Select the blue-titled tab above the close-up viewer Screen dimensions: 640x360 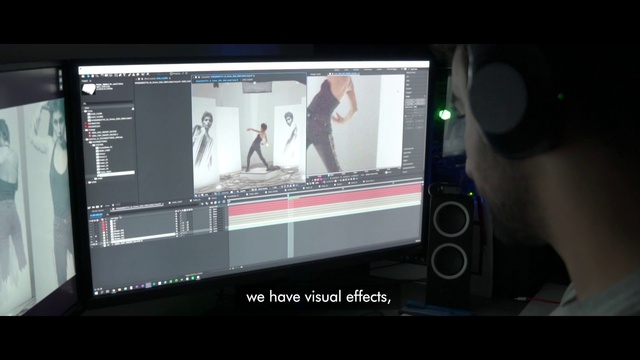(x=345, y=74)
